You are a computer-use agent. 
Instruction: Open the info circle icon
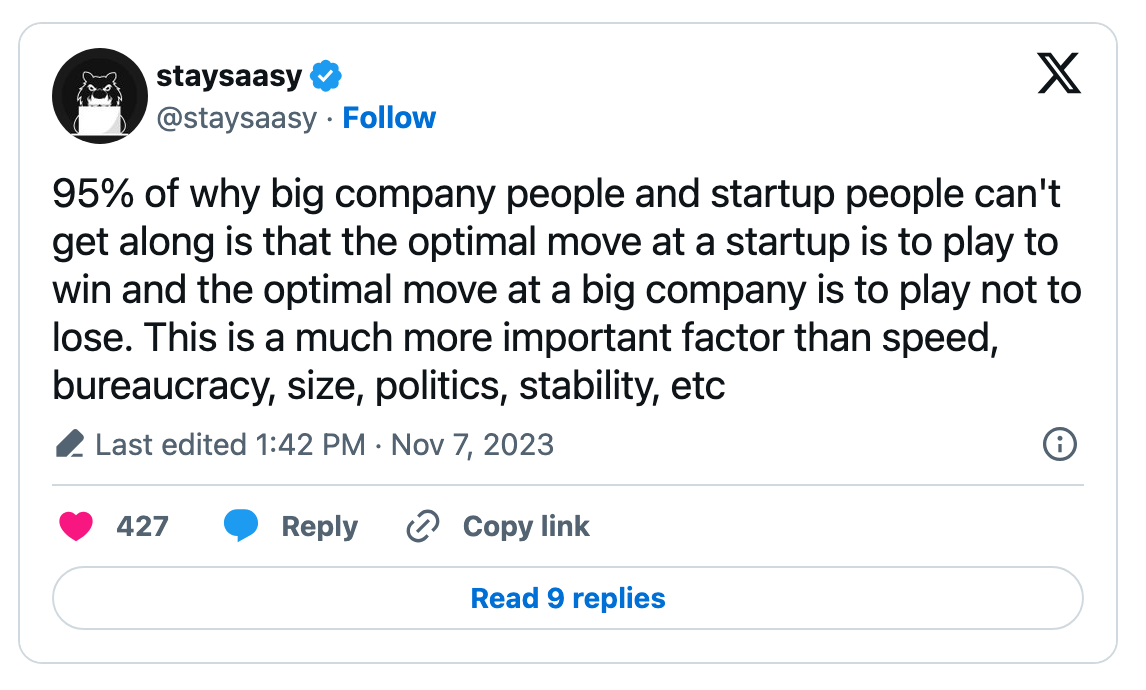[1060, 444]
